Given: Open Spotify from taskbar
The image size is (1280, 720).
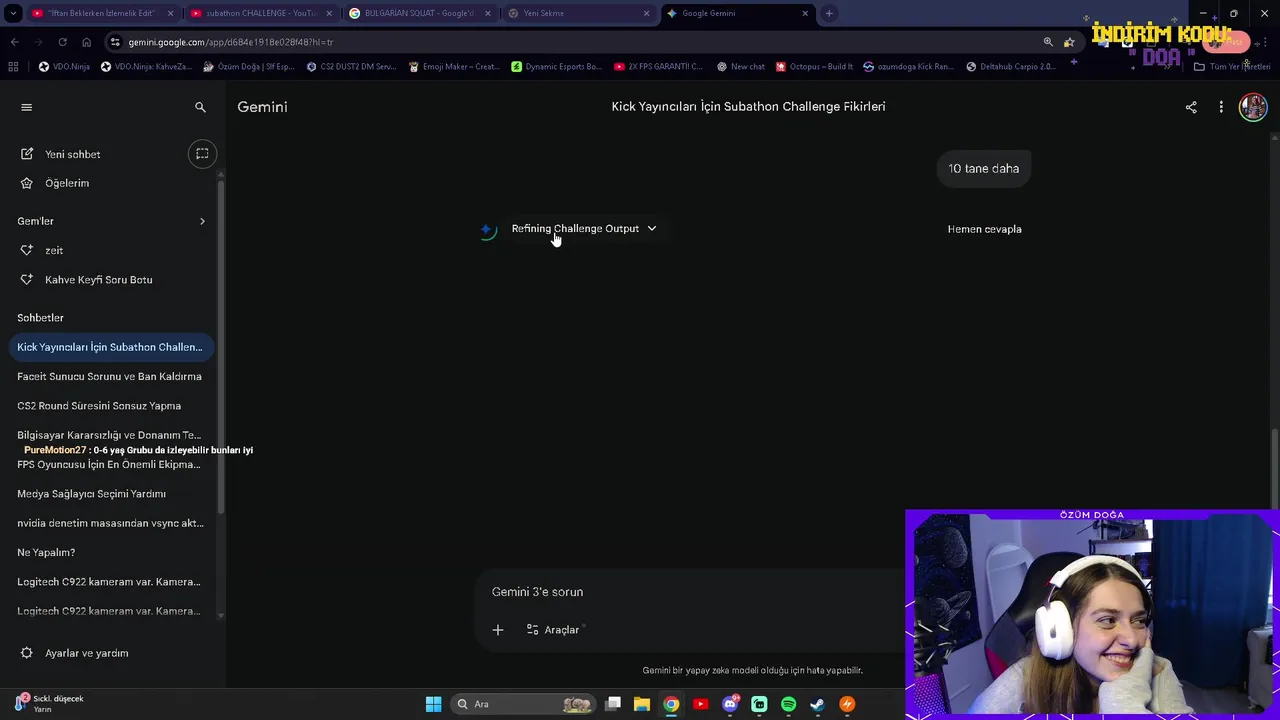Looking at the screenshot, I should pos(788,704).
